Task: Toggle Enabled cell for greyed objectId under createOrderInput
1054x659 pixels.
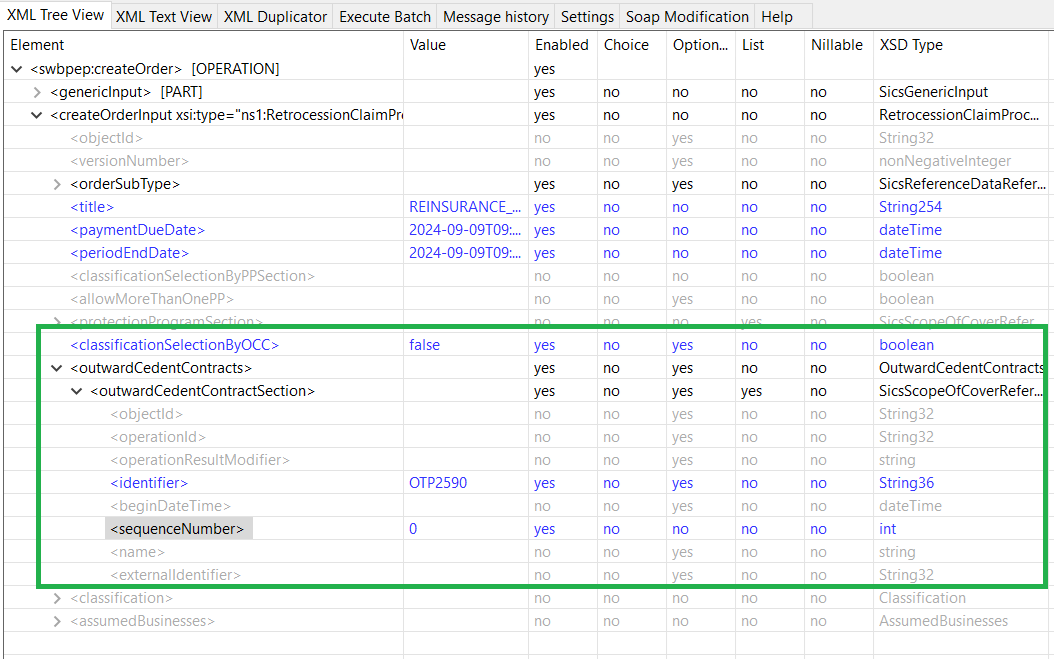Action: point(542,138)
